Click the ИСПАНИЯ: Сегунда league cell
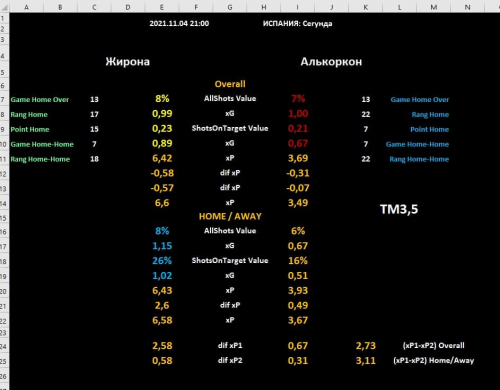Viewport: 500px width, 390px height. tap(297, 23)
